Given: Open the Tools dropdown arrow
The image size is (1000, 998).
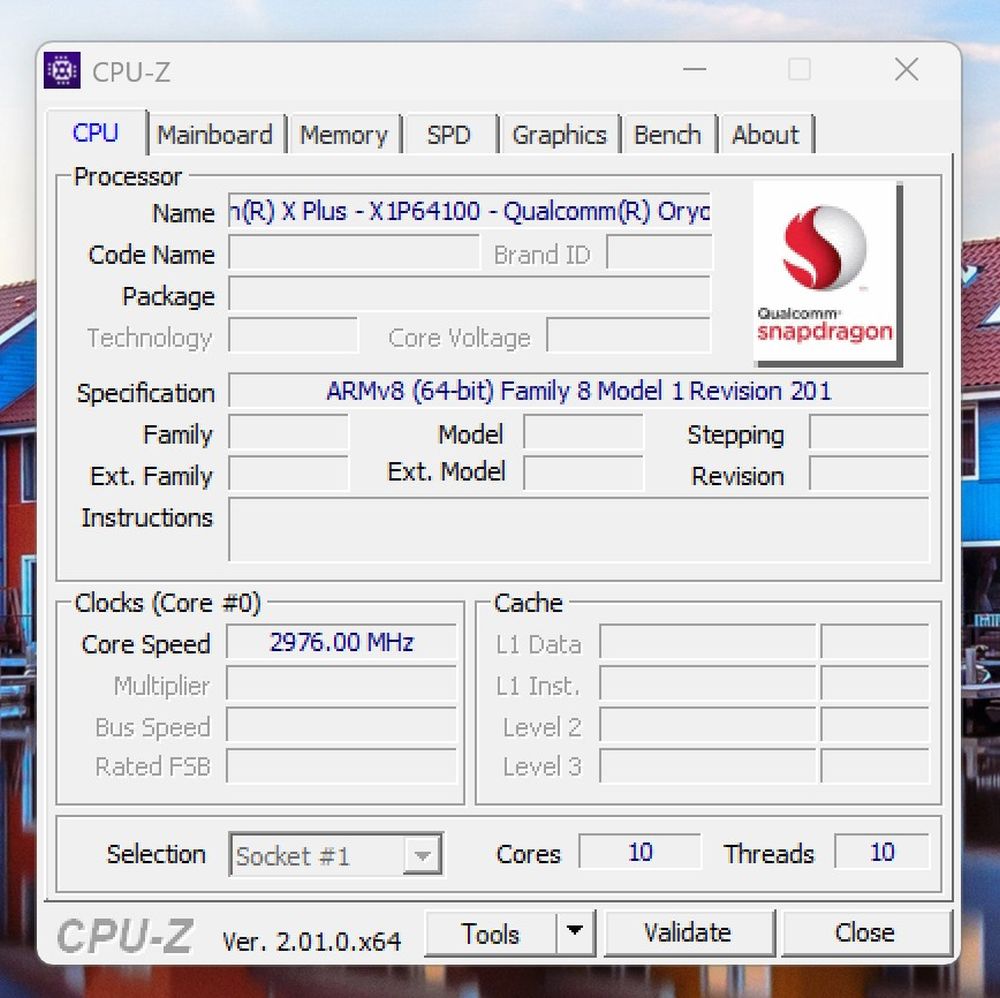Looking at the screenshot, I should 574,933.
